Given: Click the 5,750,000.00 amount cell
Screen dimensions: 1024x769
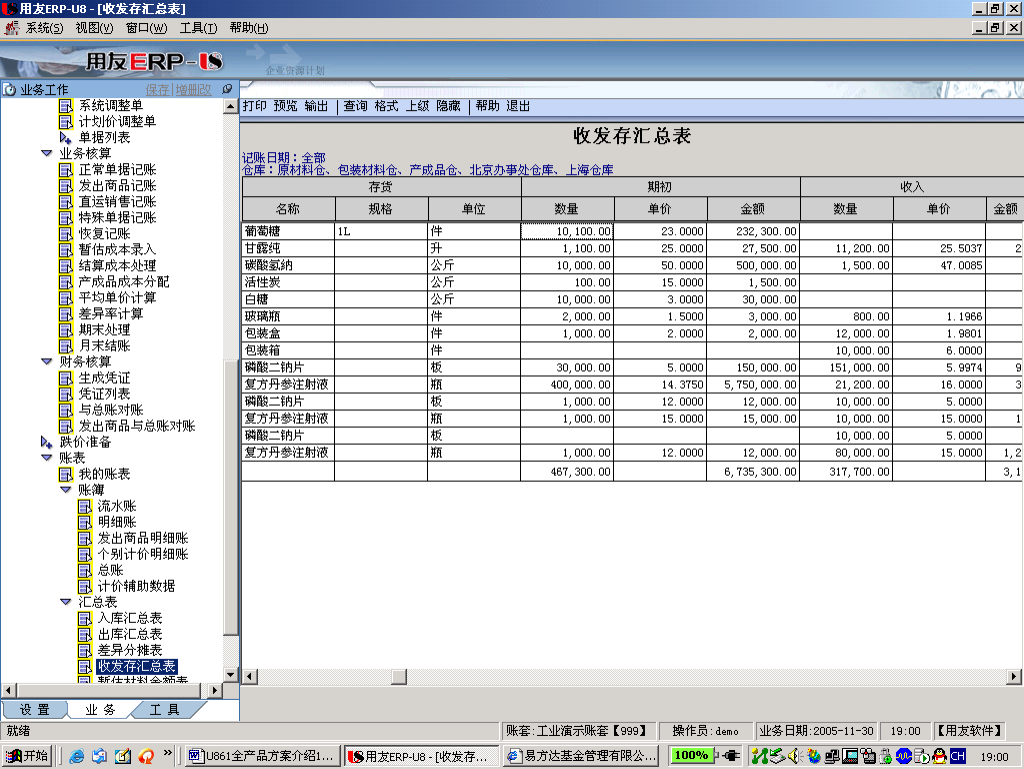Looking at the screenshot, I should tap(753, 384).
